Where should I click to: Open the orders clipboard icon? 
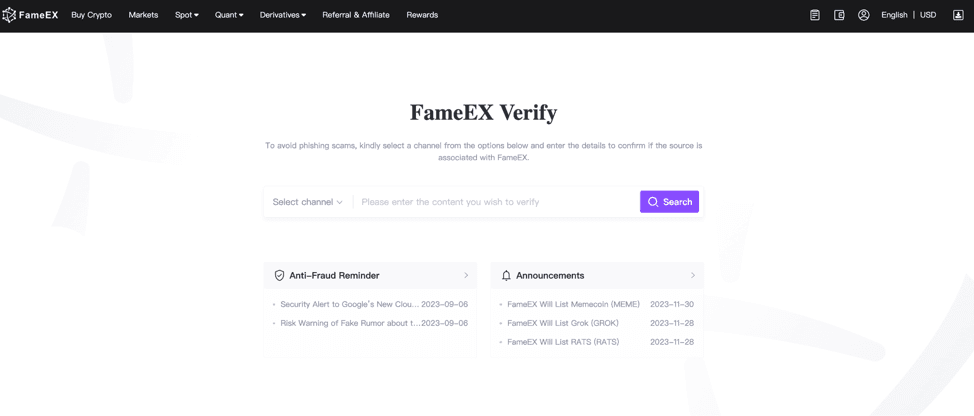[815, 15]
